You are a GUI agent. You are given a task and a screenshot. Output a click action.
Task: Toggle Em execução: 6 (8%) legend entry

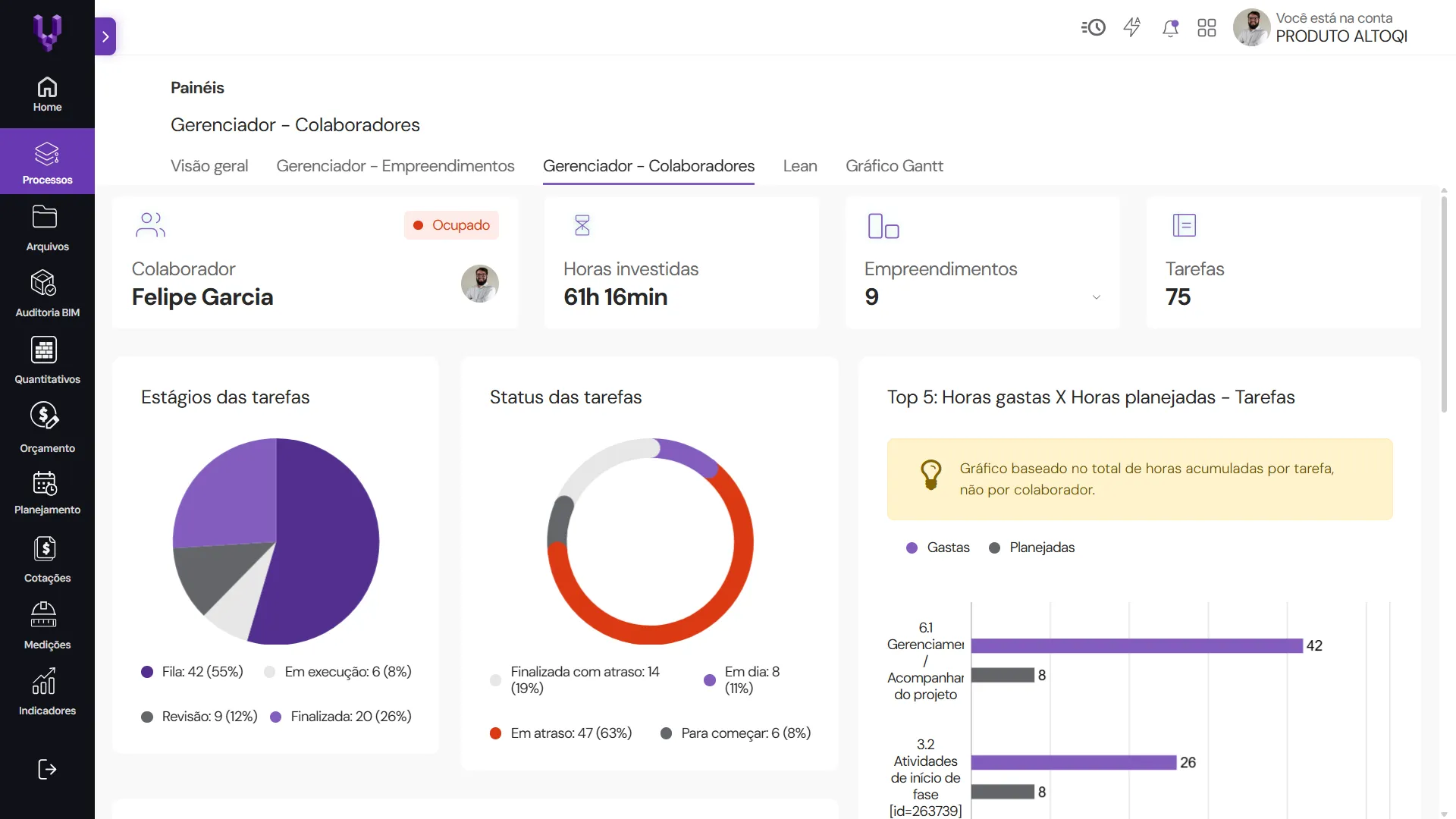(337, 672)
